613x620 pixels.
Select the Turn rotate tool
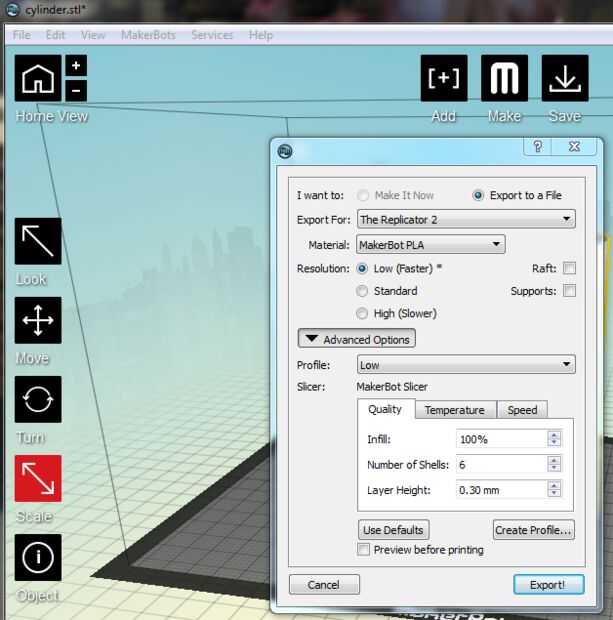point(38,399)
